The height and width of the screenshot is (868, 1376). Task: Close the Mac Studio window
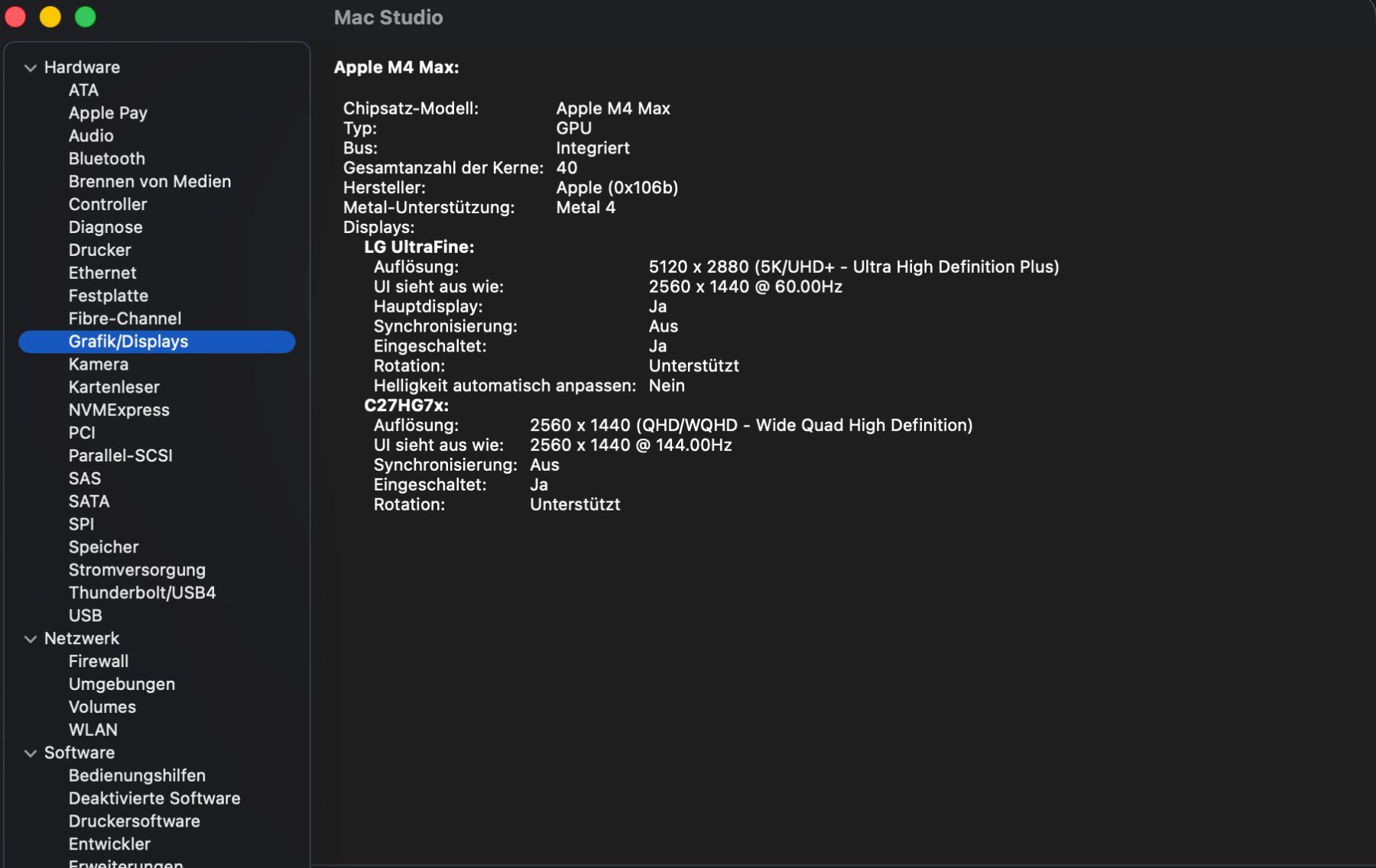point(15,17)
